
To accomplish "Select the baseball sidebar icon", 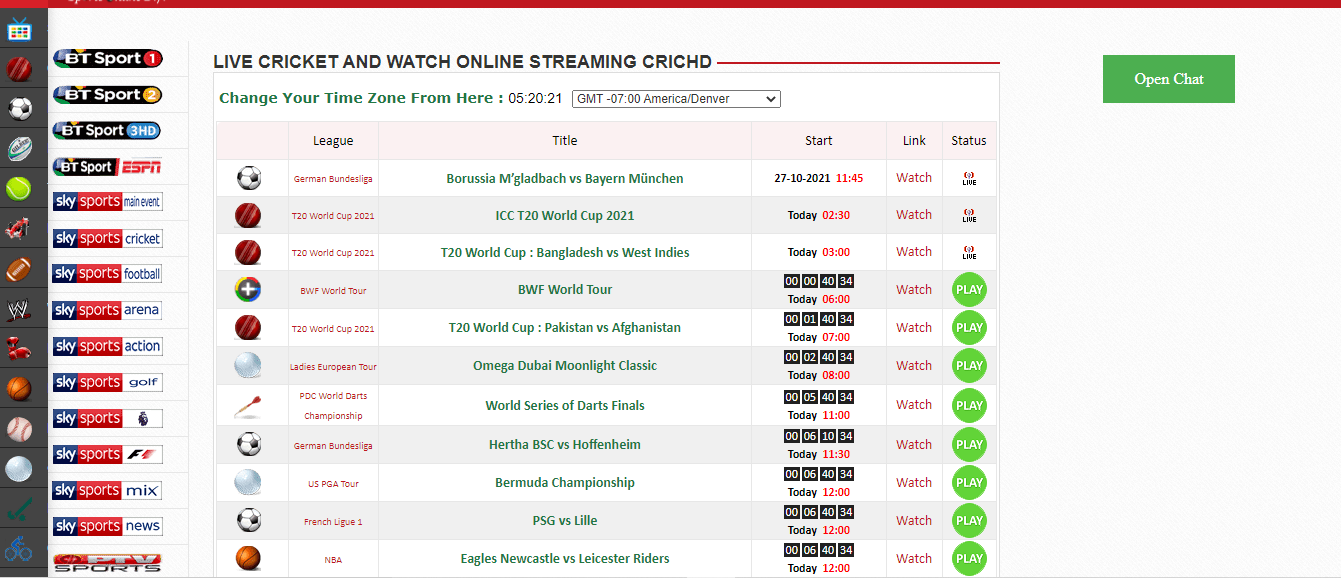I will [x=20, y=428].
